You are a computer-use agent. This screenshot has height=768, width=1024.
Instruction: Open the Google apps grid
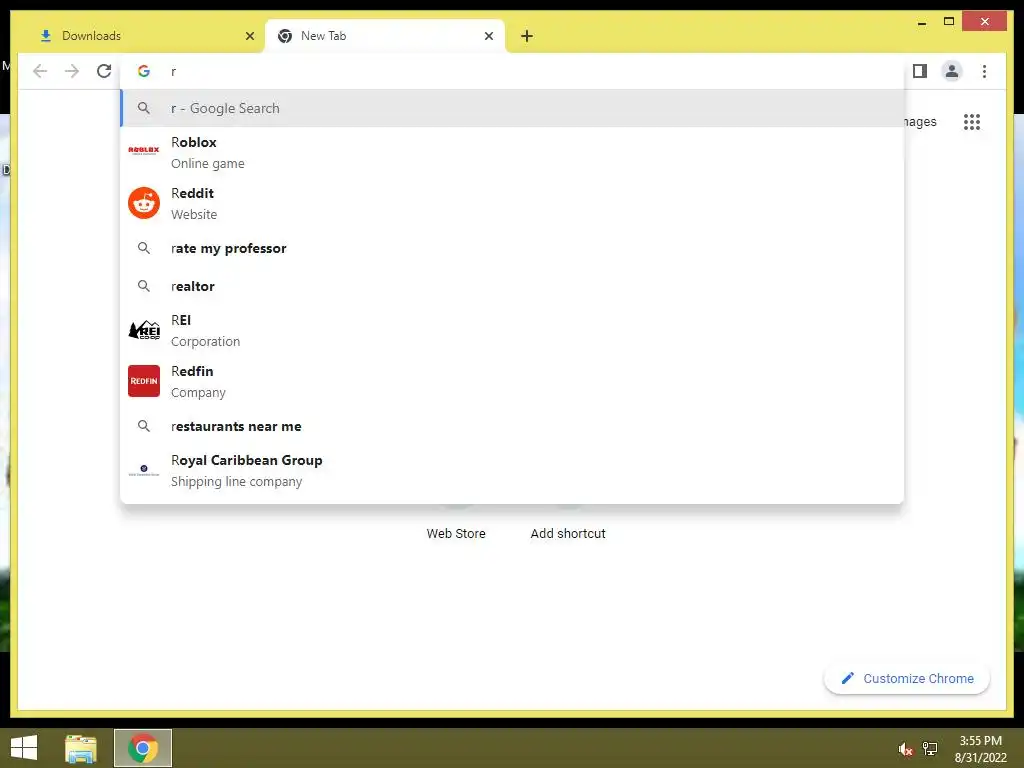click(x=972, y=122)
